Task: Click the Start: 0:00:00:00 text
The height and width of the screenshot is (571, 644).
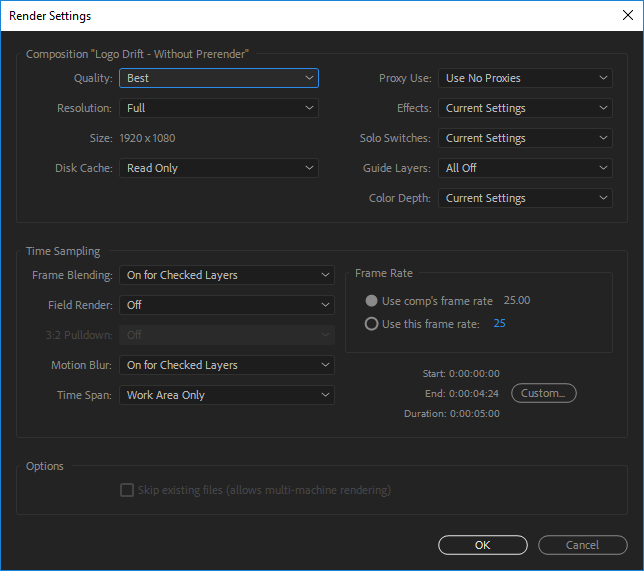Action: [461, 373]
